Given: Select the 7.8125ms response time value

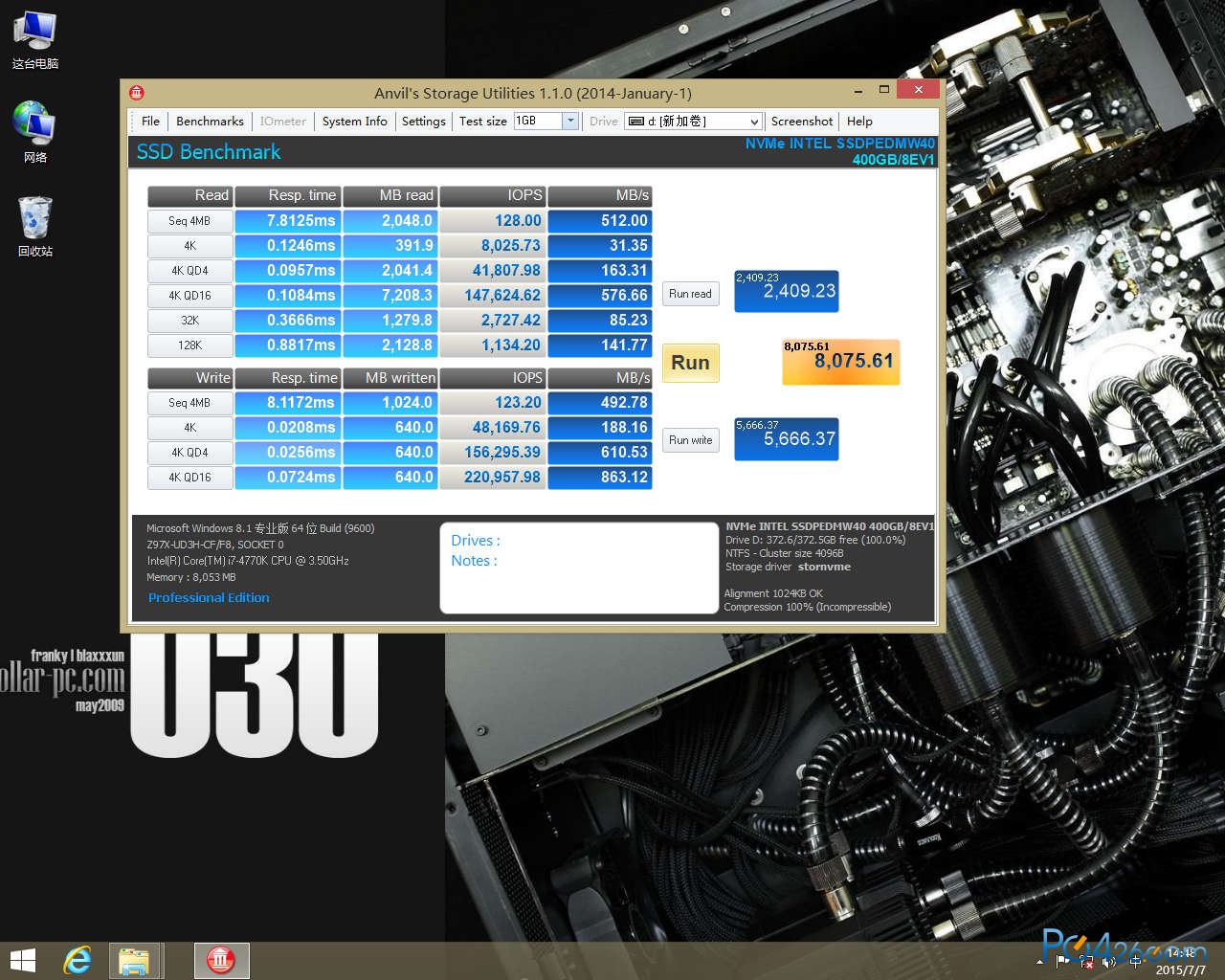Looking at the screenshot, I should [288, 221].
